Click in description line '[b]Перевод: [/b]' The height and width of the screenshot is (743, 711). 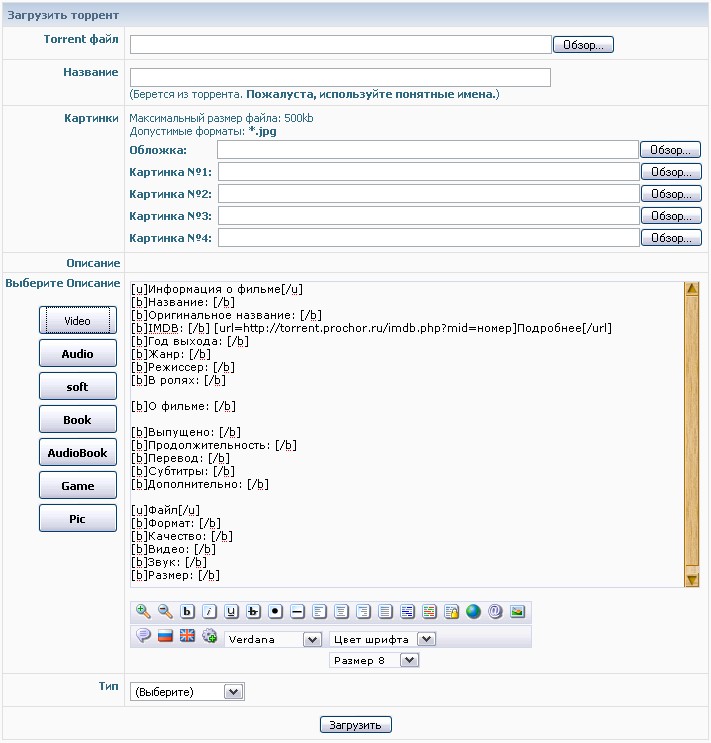point(181,458)
